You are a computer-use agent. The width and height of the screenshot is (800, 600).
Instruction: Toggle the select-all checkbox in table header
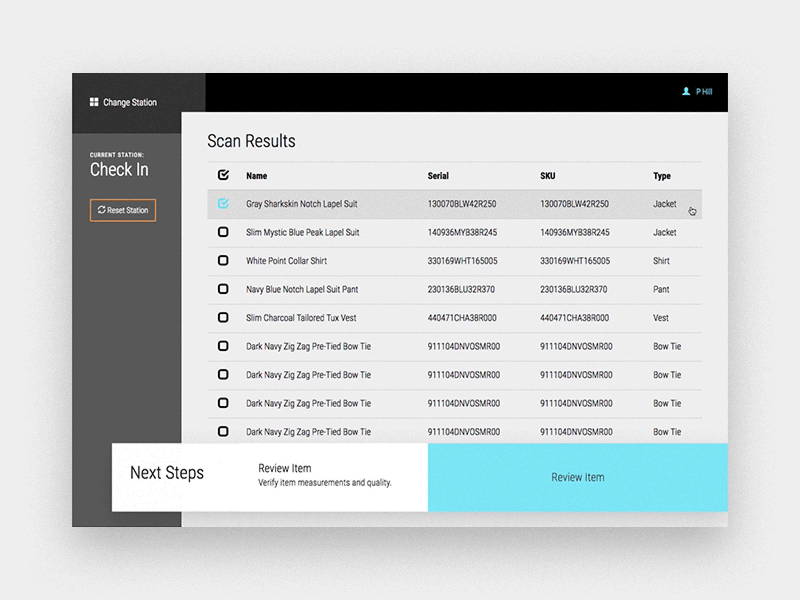[223, 175]
